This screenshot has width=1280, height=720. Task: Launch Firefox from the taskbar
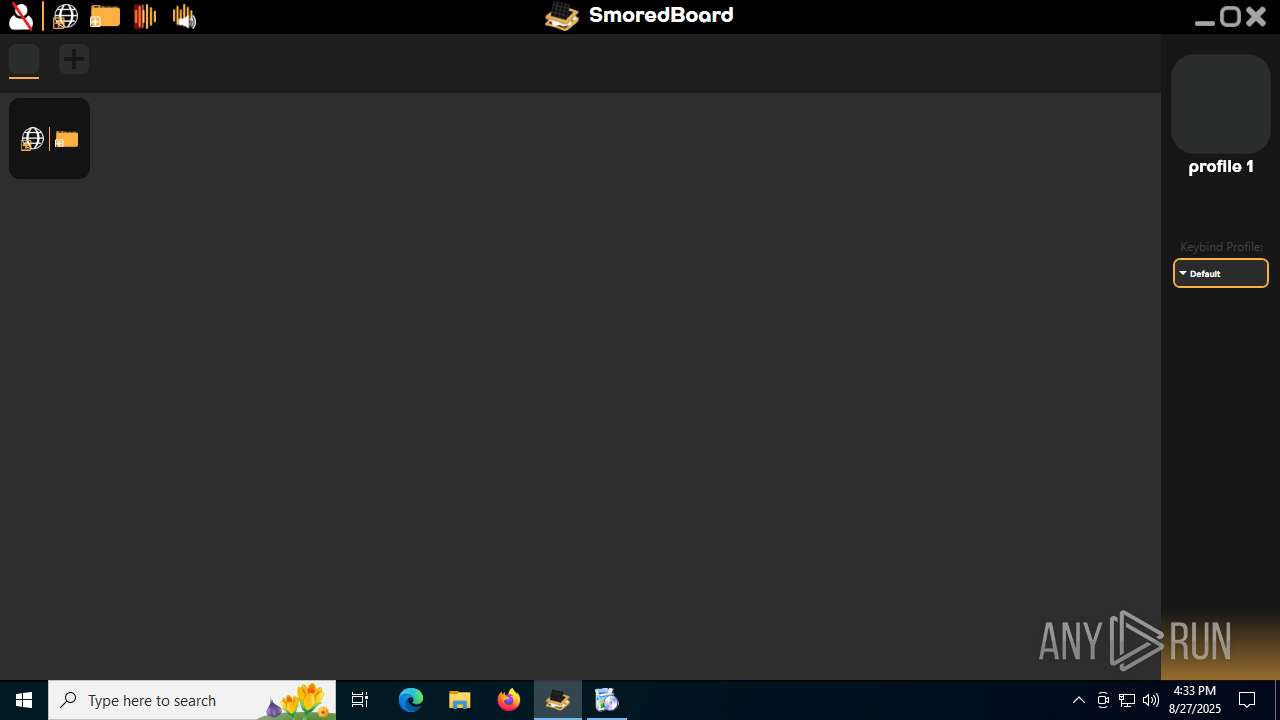509,700
